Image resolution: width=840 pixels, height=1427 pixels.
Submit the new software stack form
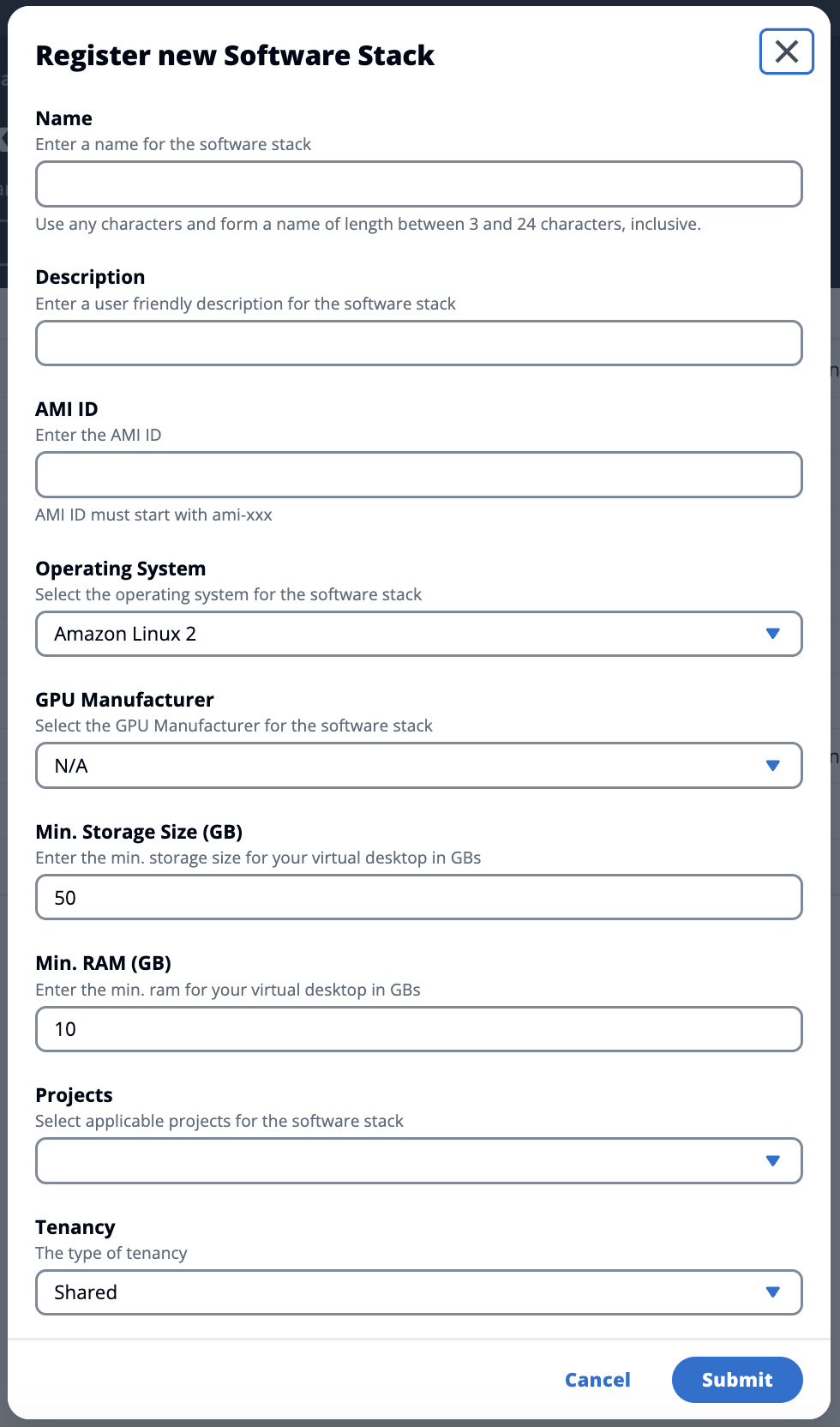[x=736, y=1380]
